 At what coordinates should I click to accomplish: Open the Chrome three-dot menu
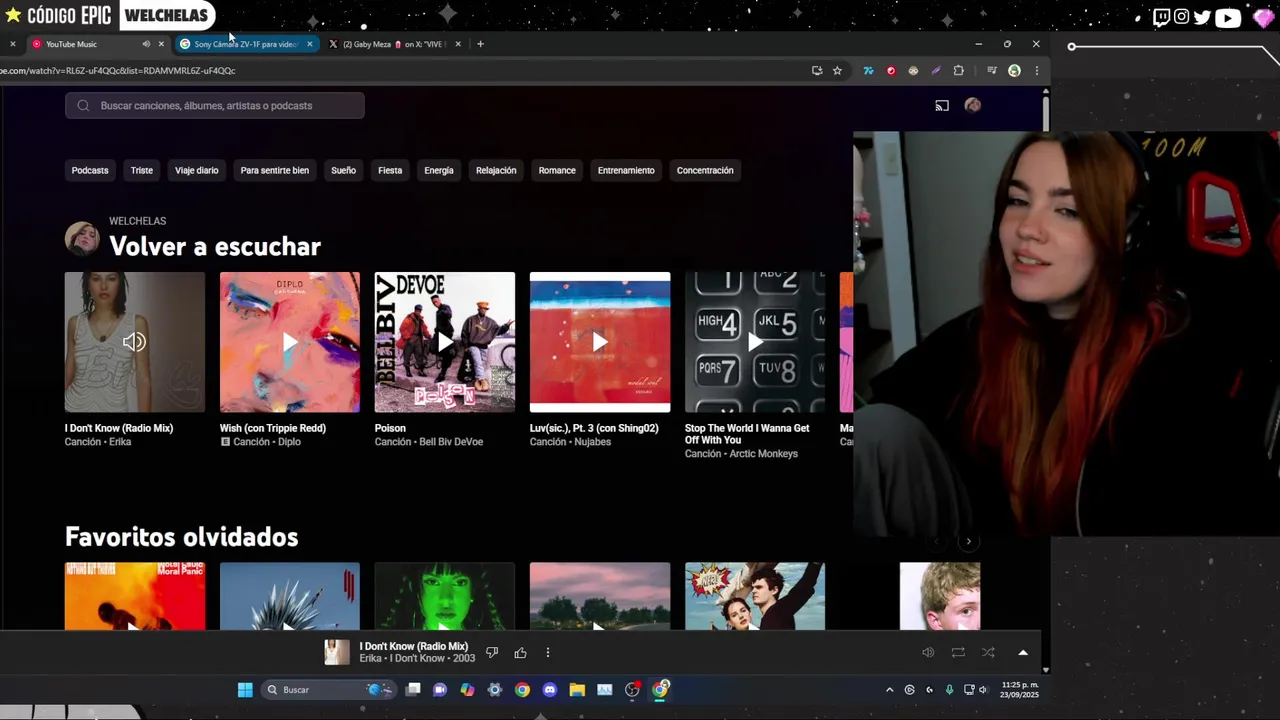click(1036, 70)
